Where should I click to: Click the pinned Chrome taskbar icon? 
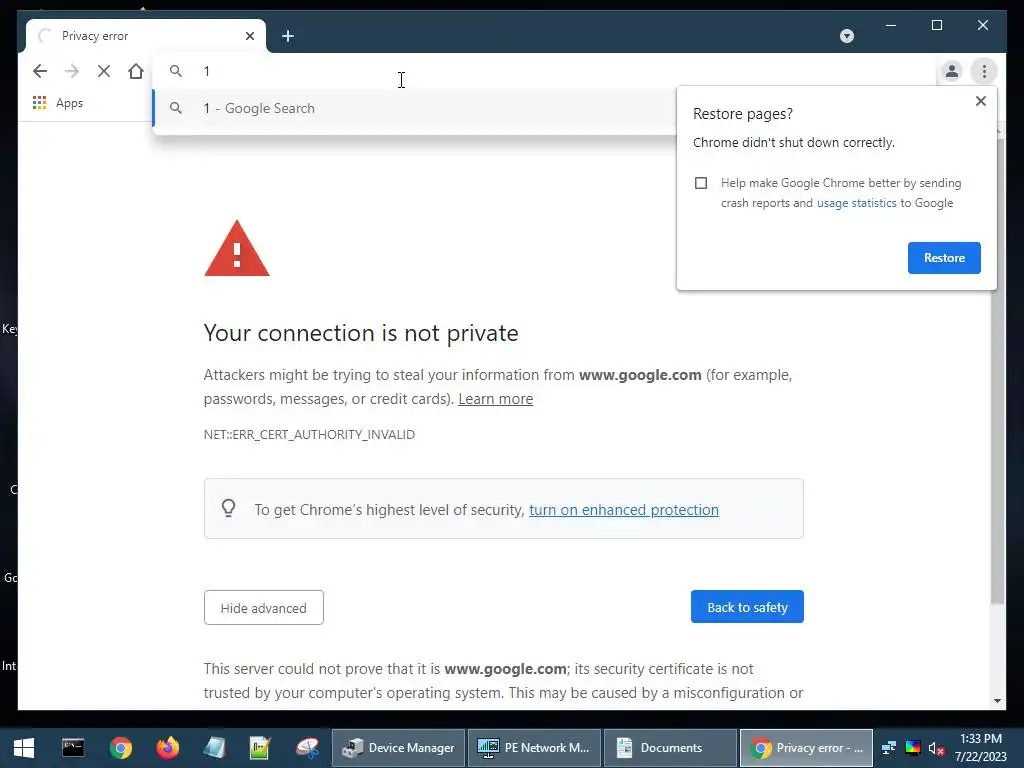[121, 748]
